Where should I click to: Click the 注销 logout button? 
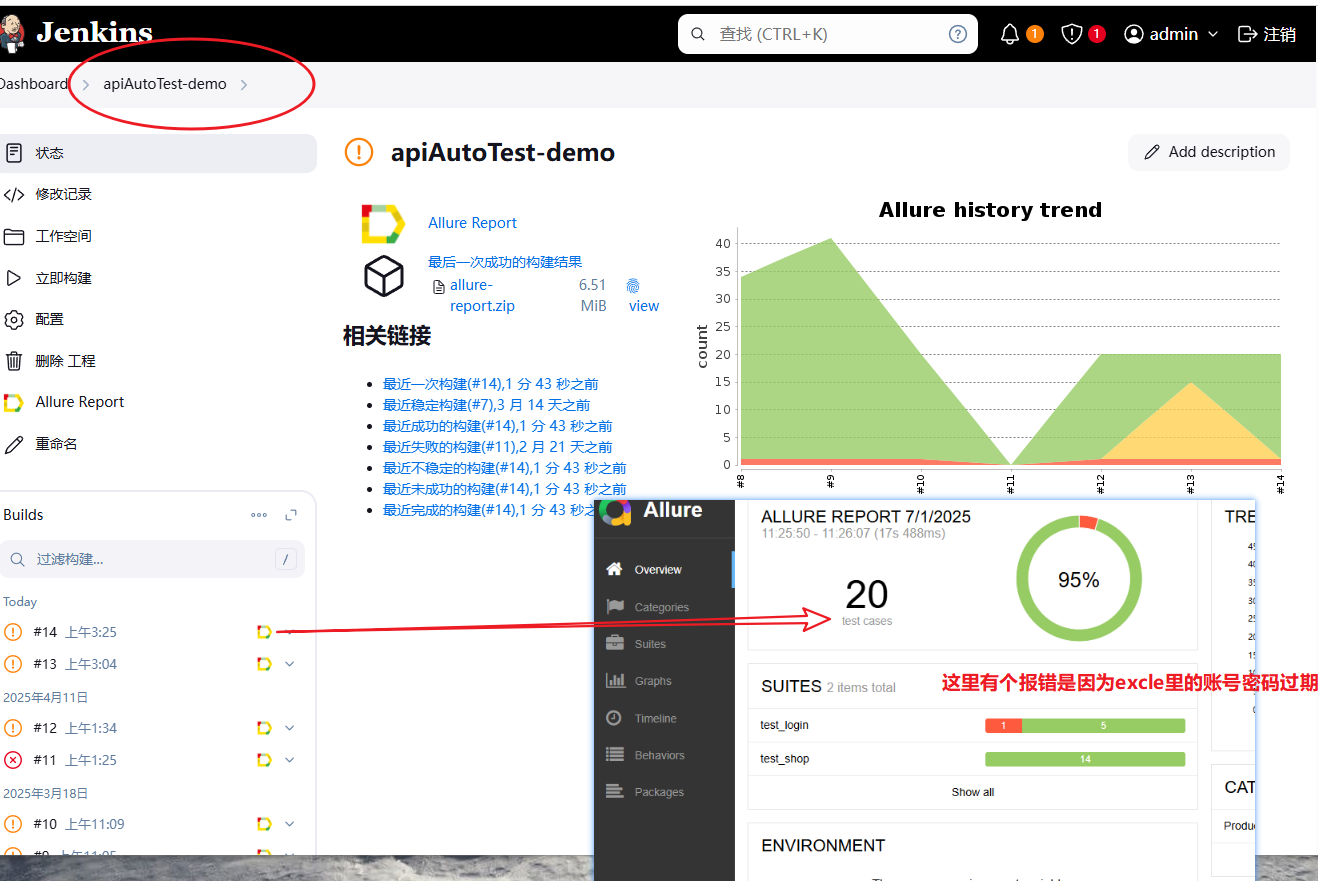tap(1266, 34)
